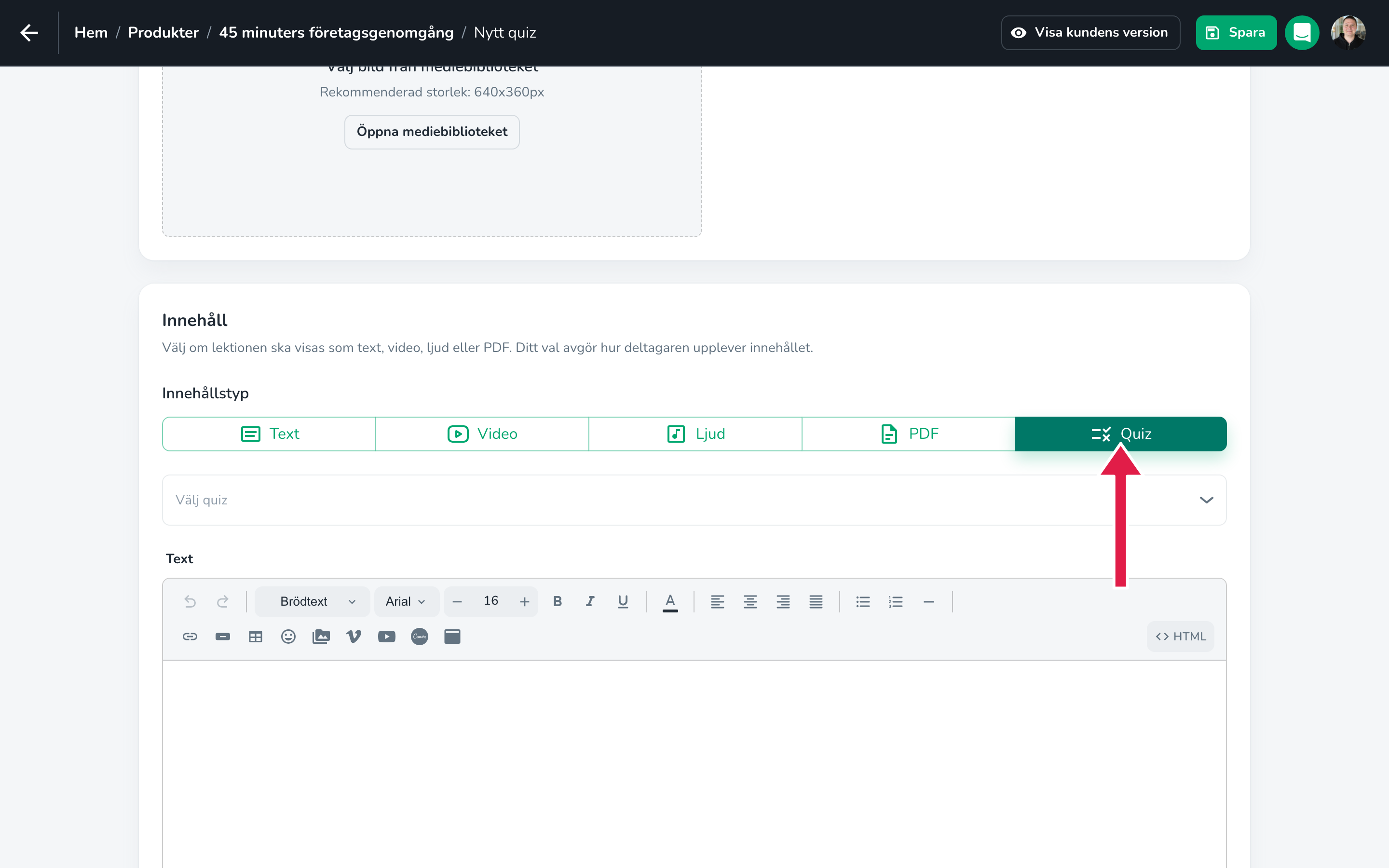This screenshot has height=868, width=1389.
Task: Click Öppna mediebiblioteket button
Action: (432, 132)
